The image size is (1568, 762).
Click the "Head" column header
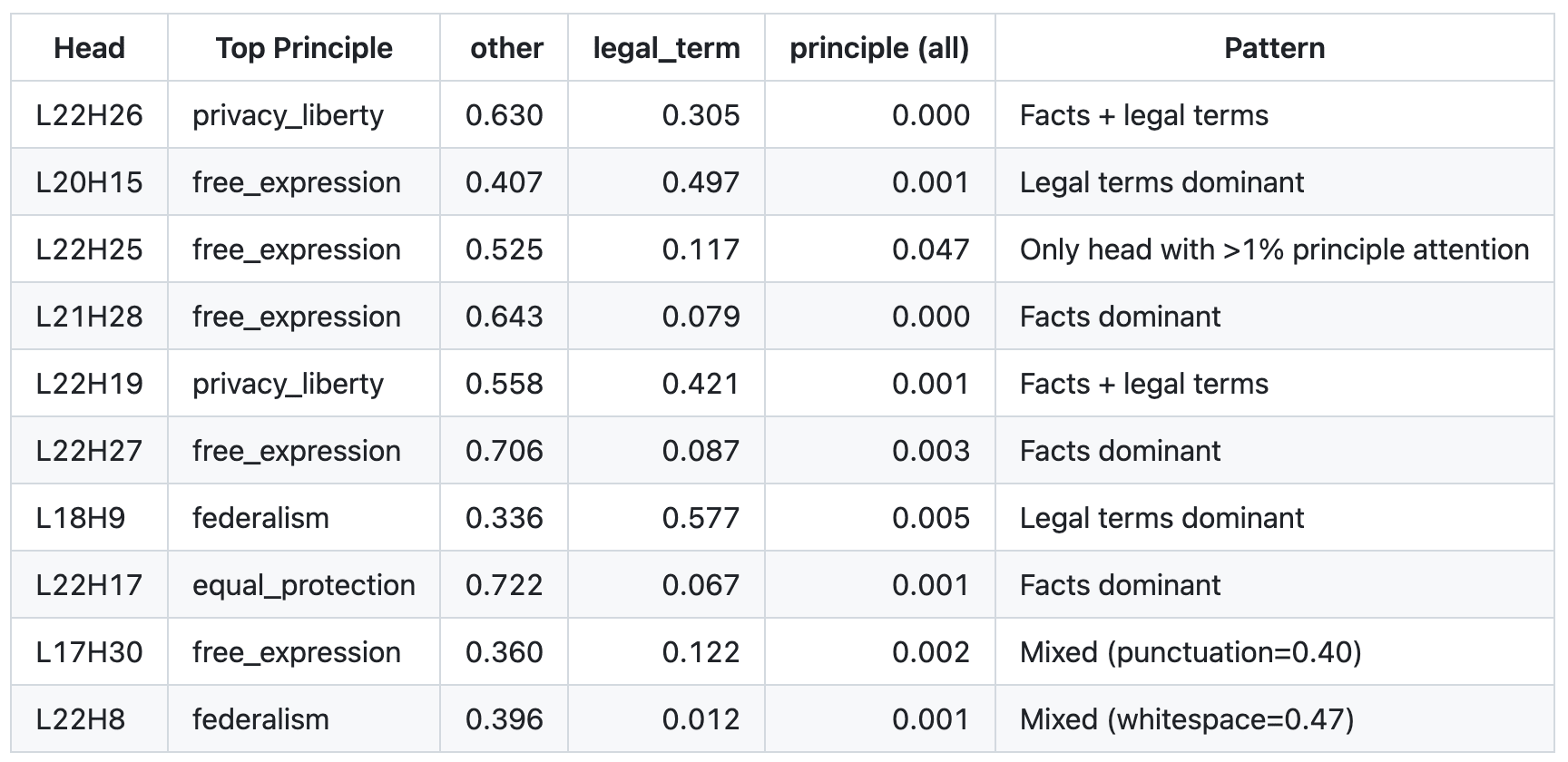click(x=89, y=48)
